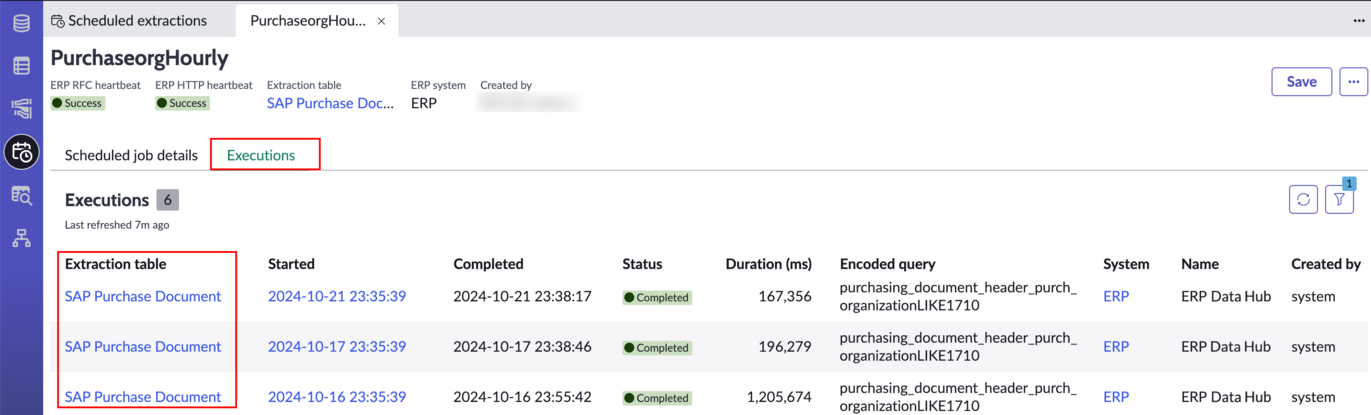1371x415 pixels.
Task: Select the duration value 196,279
Action: [784, 346]
